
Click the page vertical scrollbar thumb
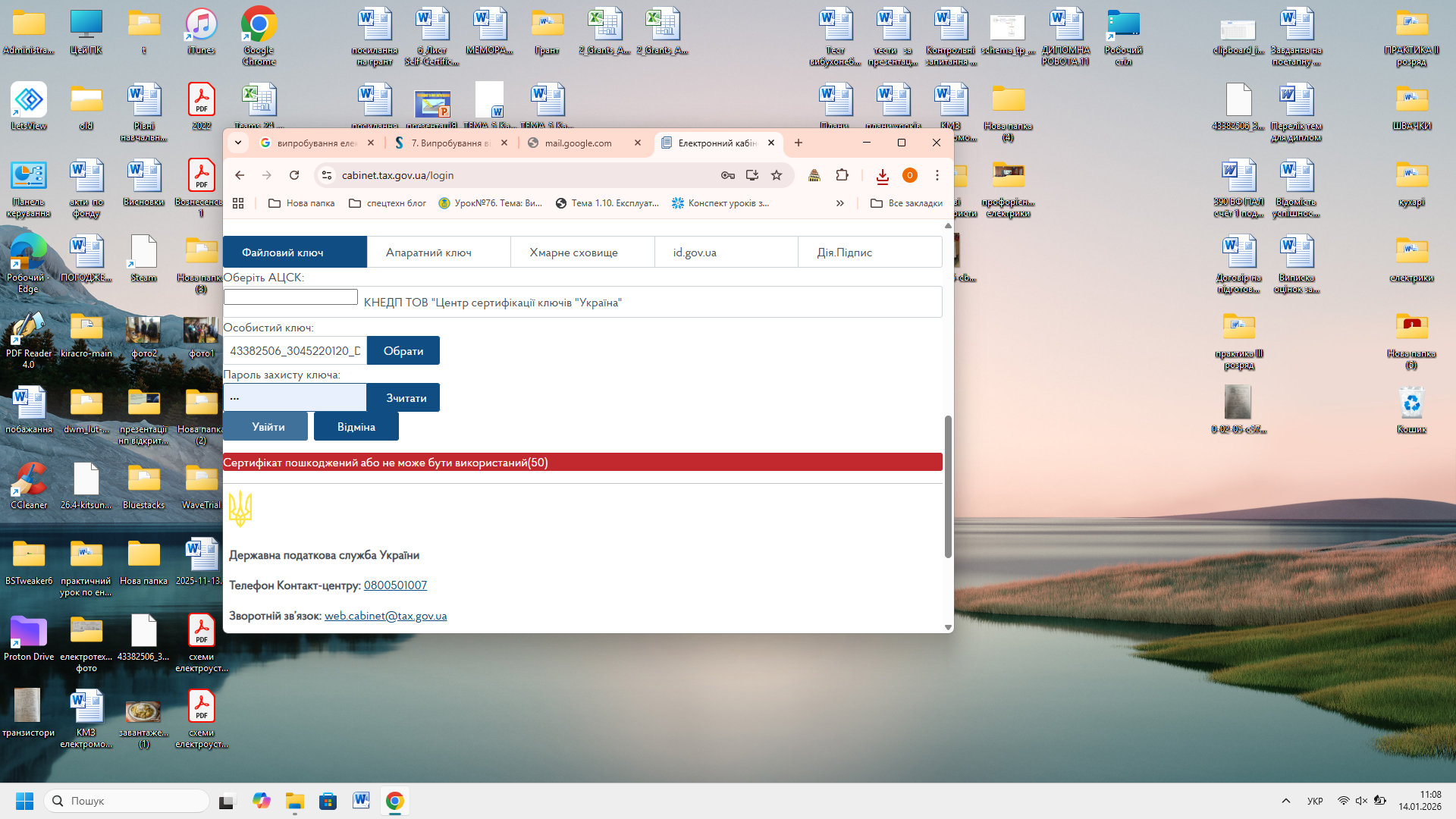(948, 485)
